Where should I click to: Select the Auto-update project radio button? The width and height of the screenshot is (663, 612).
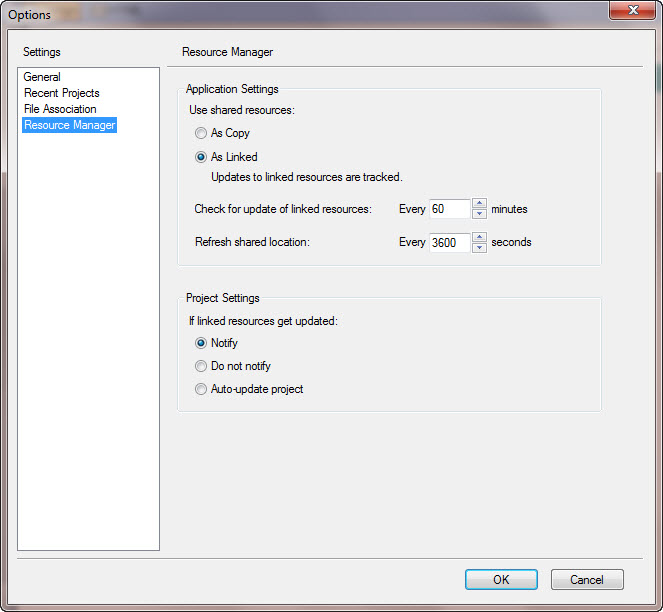tap(202, 389)
